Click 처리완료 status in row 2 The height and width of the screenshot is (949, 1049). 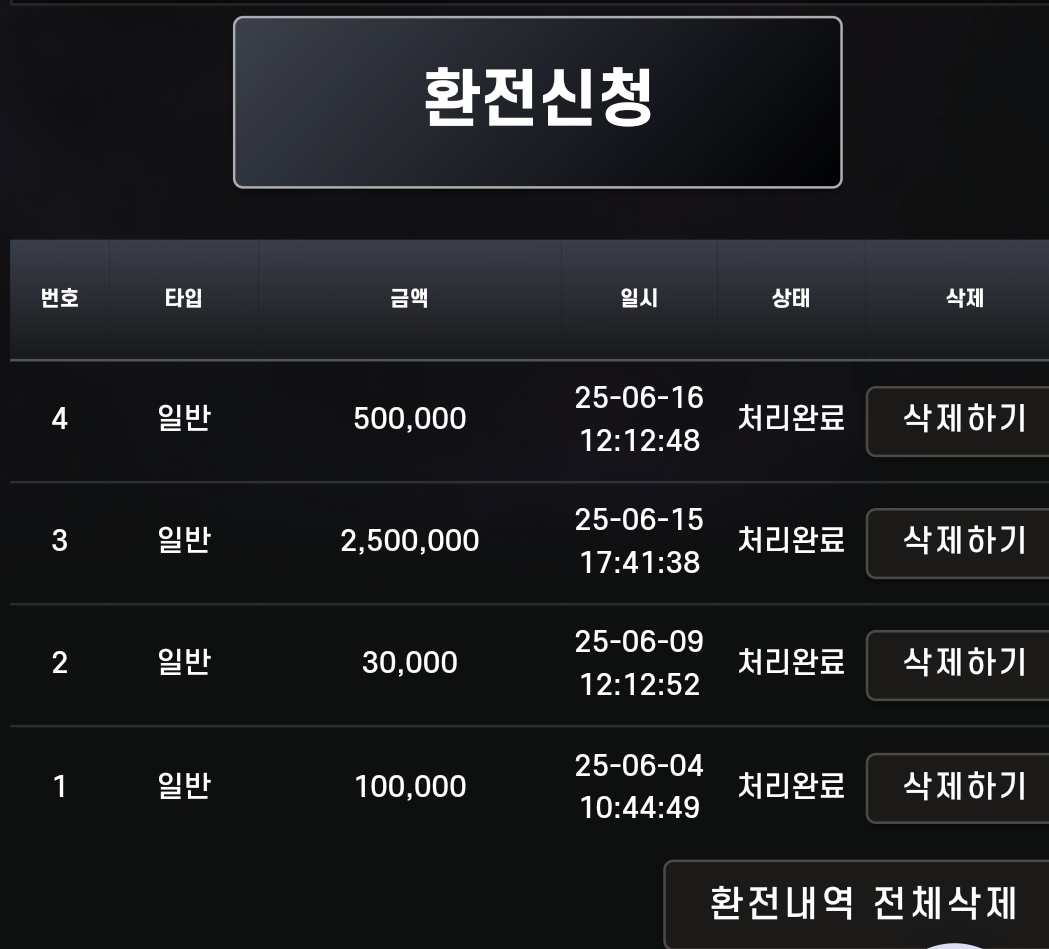pos(791,662)
